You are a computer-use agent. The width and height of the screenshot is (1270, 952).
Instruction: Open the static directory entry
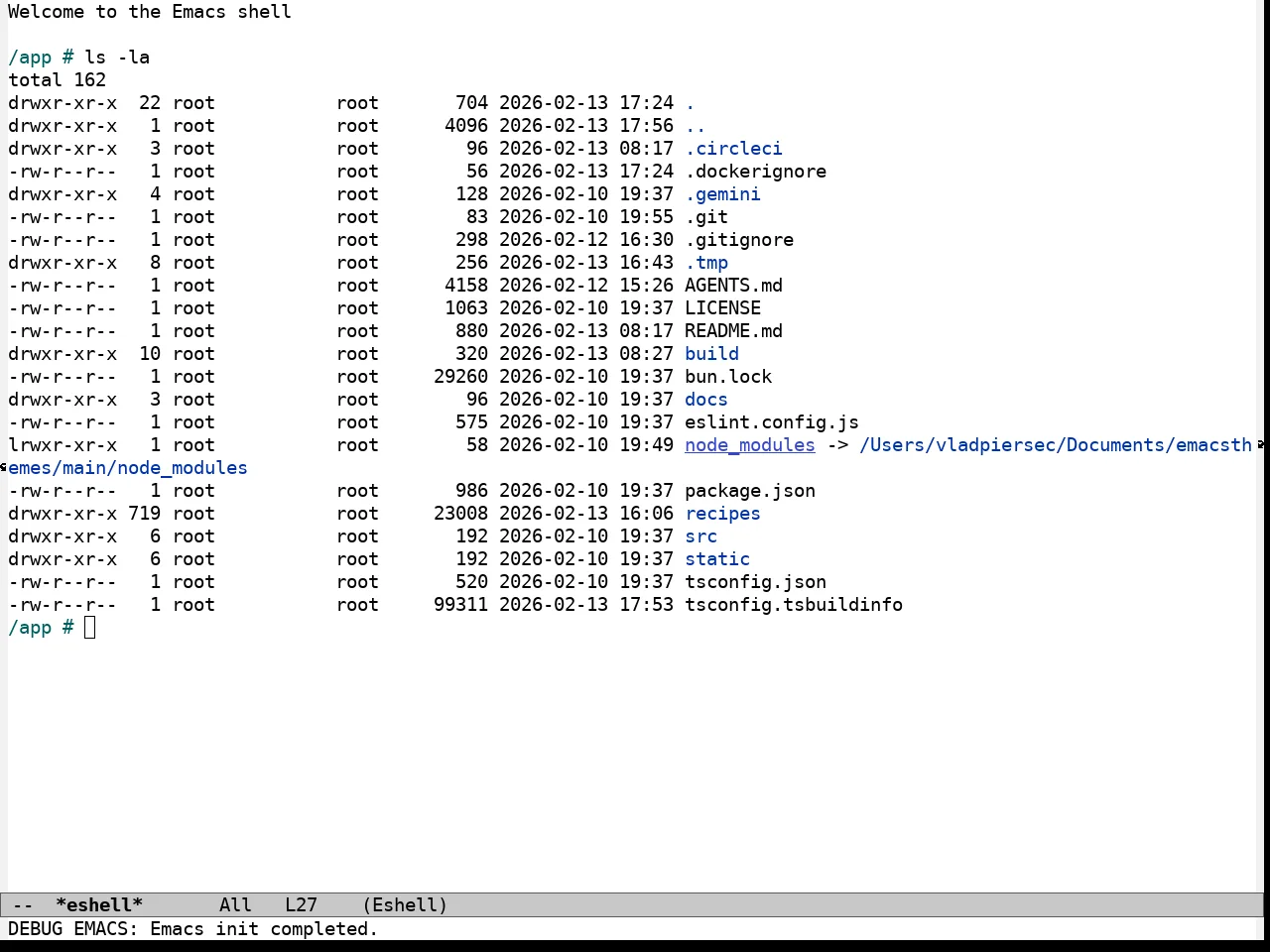point(717,559)
